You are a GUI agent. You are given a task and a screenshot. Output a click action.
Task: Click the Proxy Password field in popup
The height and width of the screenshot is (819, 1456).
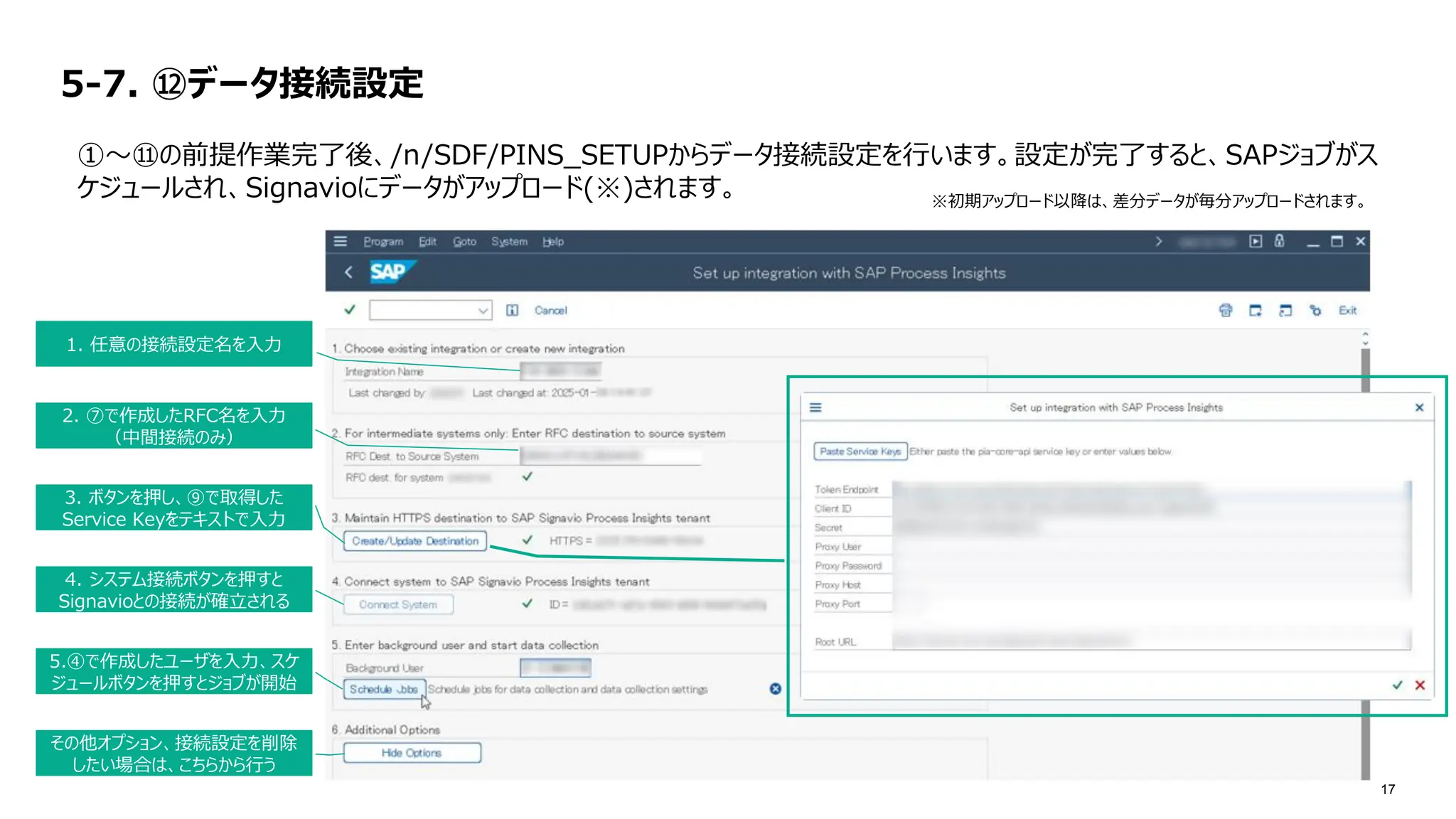click(x=1152, y=566)
